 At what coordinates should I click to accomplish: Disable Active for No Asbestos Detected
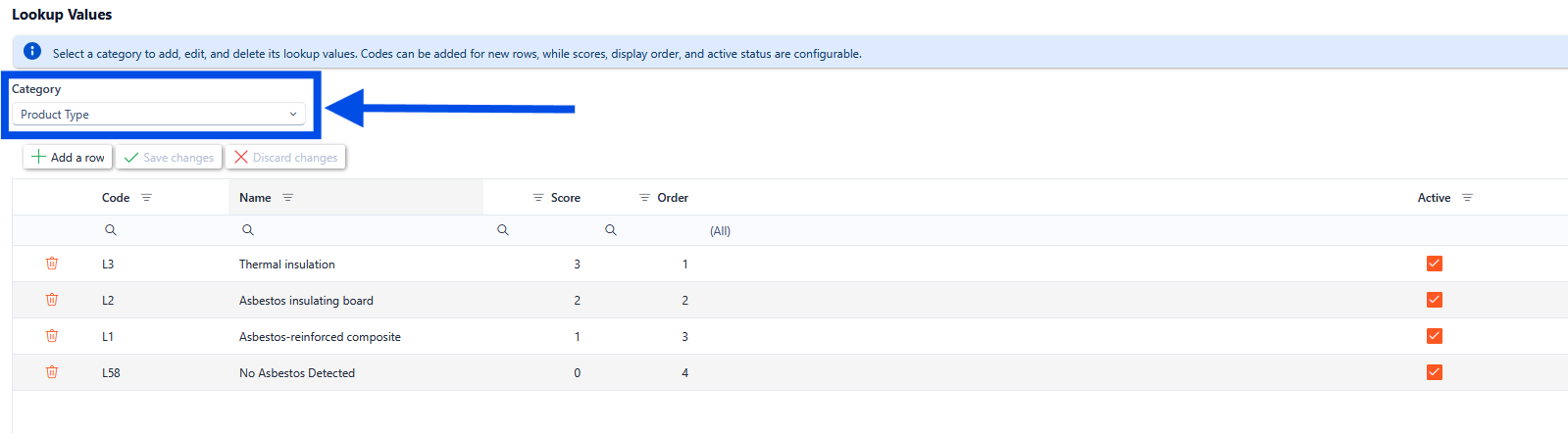click(1435, 372)
